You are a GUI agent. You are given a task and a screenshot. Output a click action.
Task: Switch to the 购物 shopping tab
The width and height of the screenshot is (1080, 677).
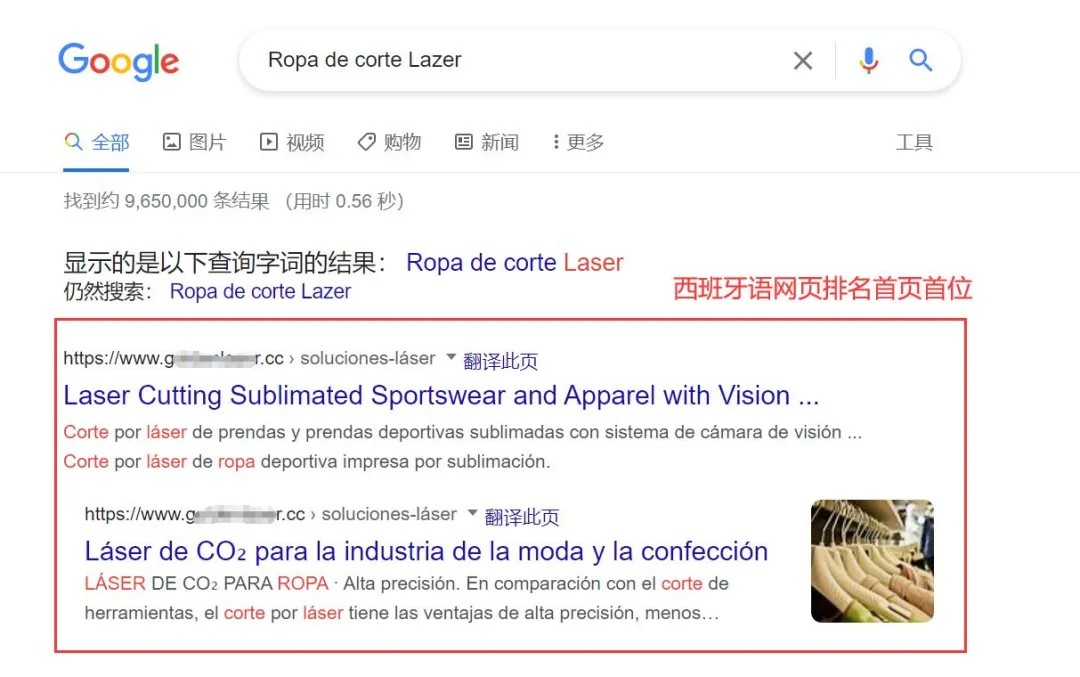pyautogui.click(x=389, y=142)
